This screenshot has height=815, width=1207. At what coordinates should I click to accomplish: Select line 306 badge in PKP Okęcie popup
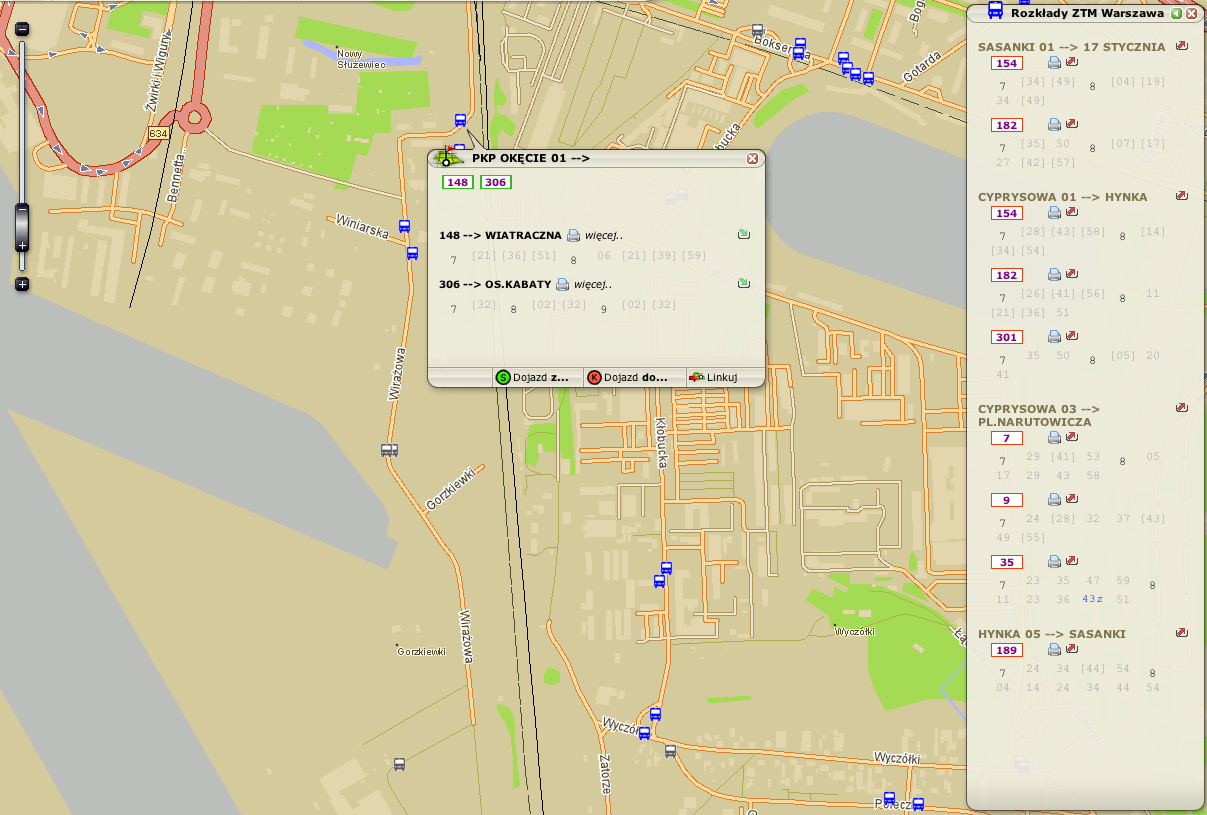(495, 182)
